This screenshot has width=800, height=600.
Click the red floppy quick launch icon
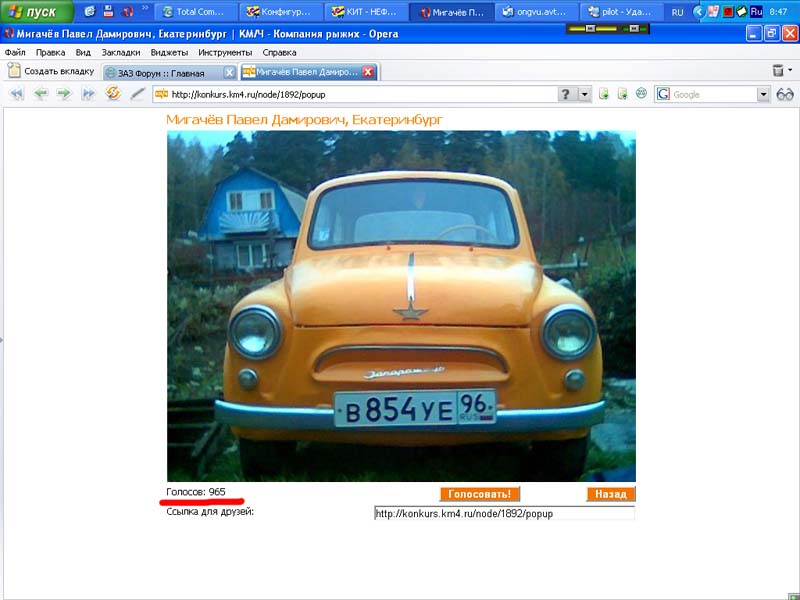109,11
